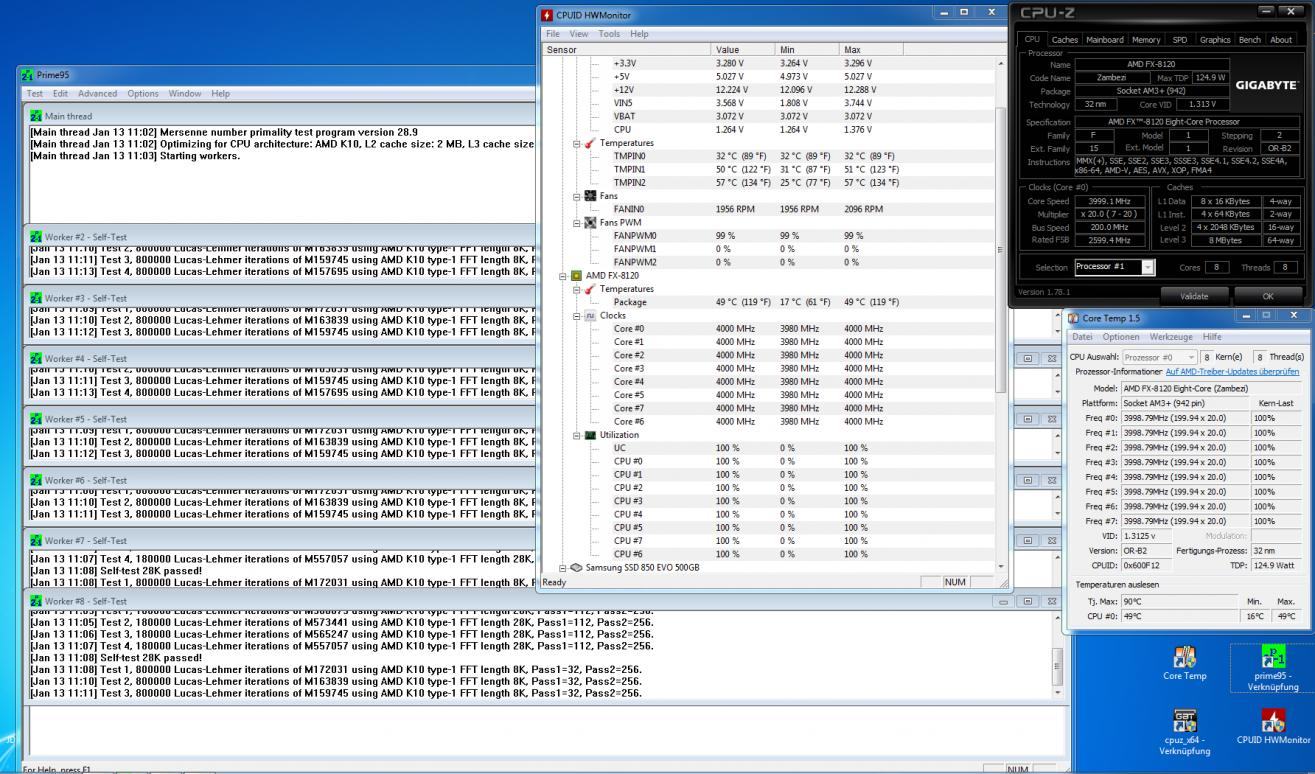
Task: Restore the Worker #8 Self-Test child window
Action: [x=1026, y=601]
